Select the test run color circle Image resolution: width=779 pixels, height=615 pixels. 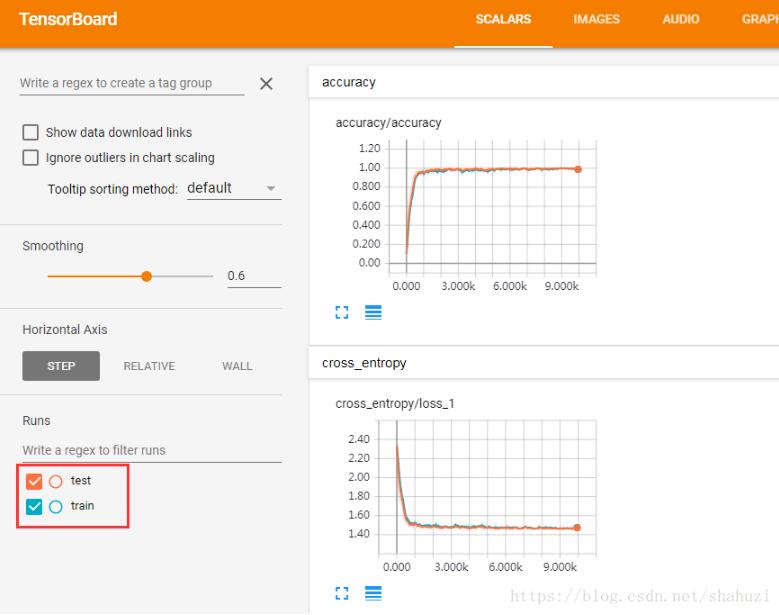pyautogui.click(x=56, y=481)
